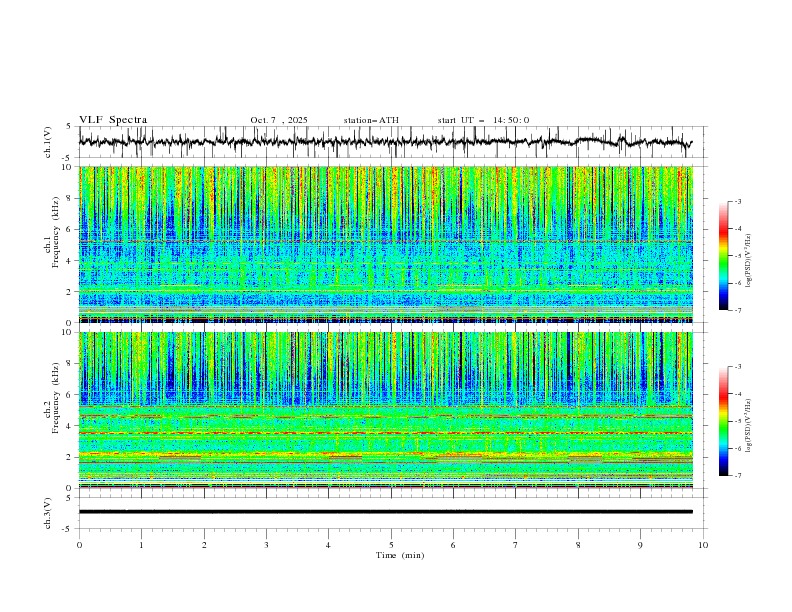Click the time axis tick label "7"
This screenshot has height=612, width=792.
[x=516, y=545]
